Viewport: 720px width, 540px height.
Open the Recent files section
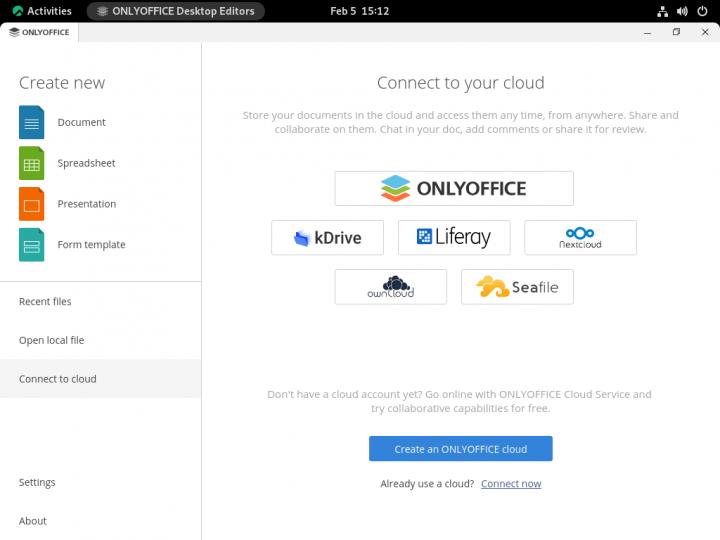tap(45, 302)
